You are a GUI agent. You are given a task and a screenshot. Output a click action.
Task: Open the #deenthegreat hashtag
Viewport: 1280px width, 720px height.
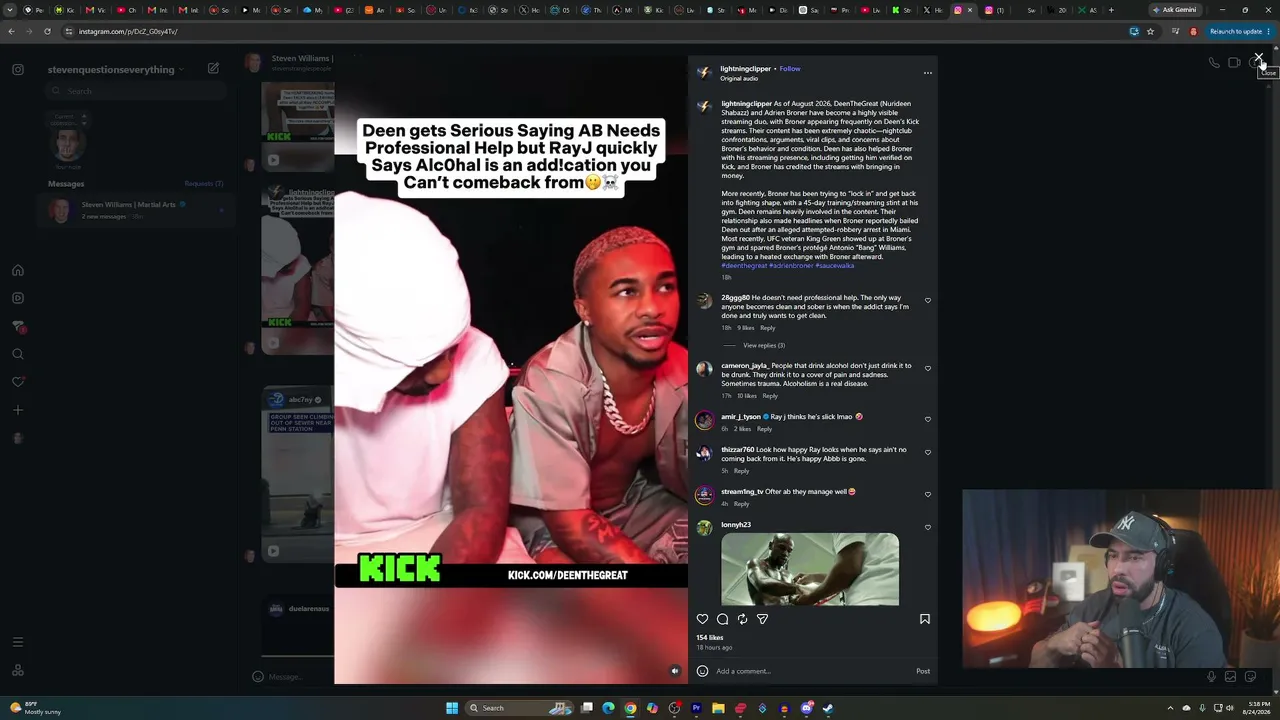(x=744, y=266)
